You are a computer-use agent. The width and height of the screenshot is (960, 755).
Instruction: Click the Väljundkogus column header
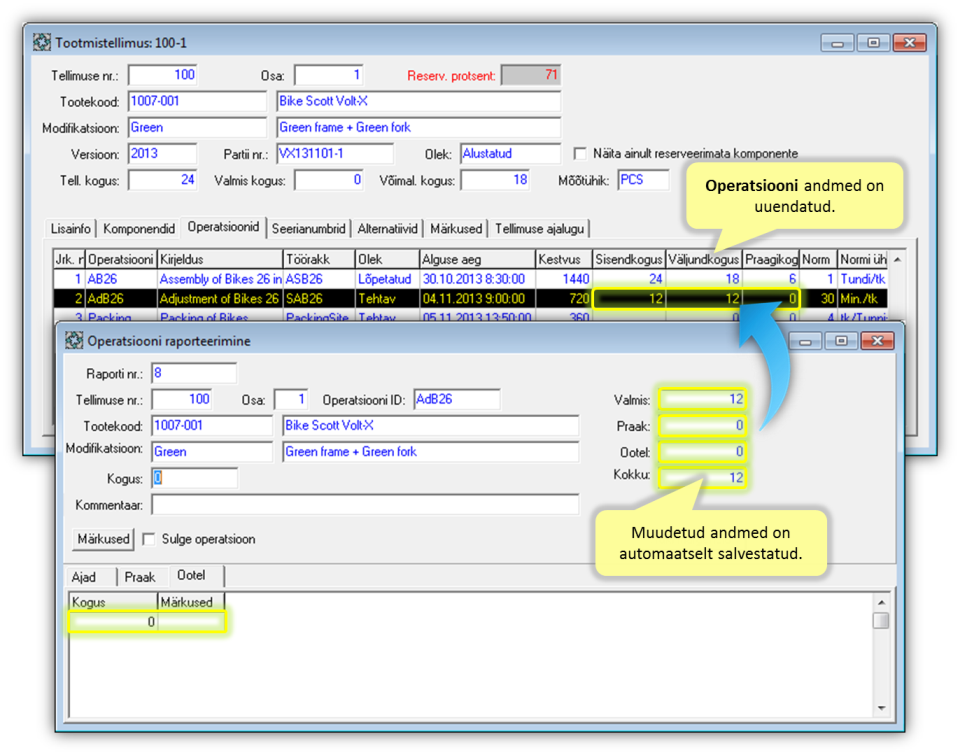(703, 260)
